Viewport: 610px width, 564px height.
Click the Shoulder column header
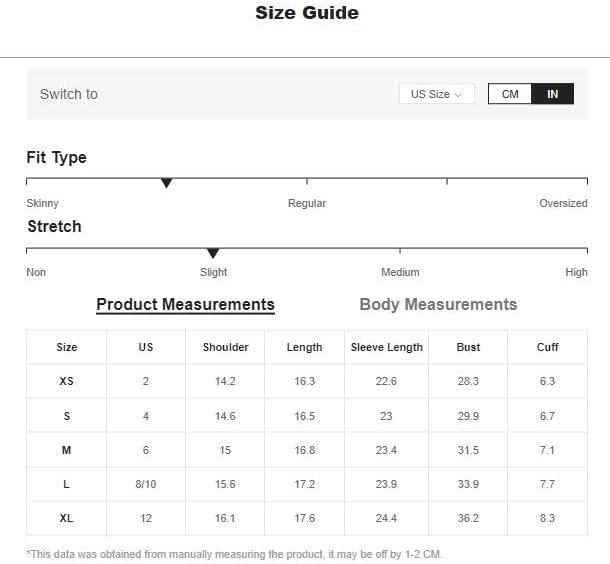pos(225,347)
